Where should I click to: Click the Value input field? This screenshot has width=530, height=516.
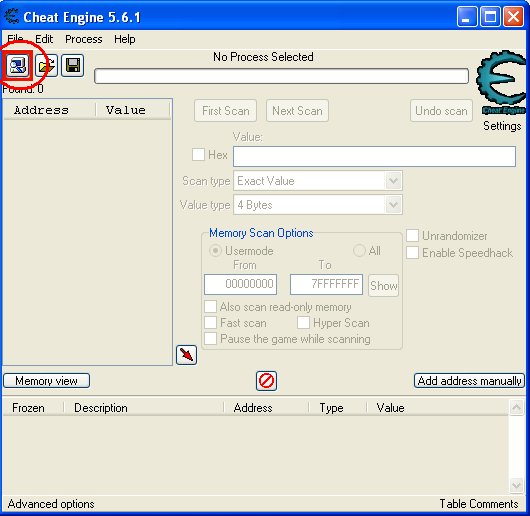click(375, 156)
